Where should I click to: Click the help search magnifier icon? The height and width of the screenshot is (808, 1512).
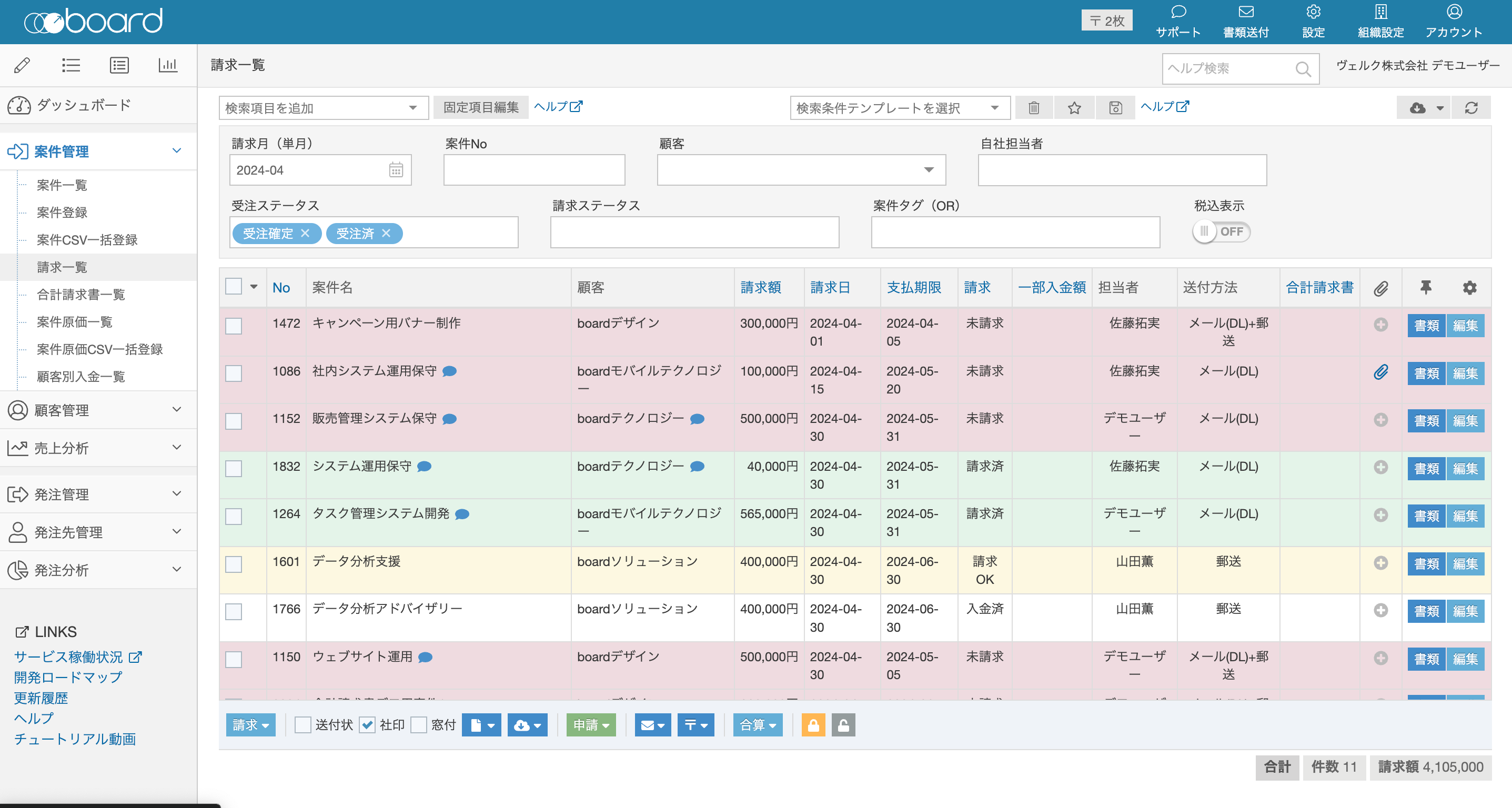(1303, 69)
